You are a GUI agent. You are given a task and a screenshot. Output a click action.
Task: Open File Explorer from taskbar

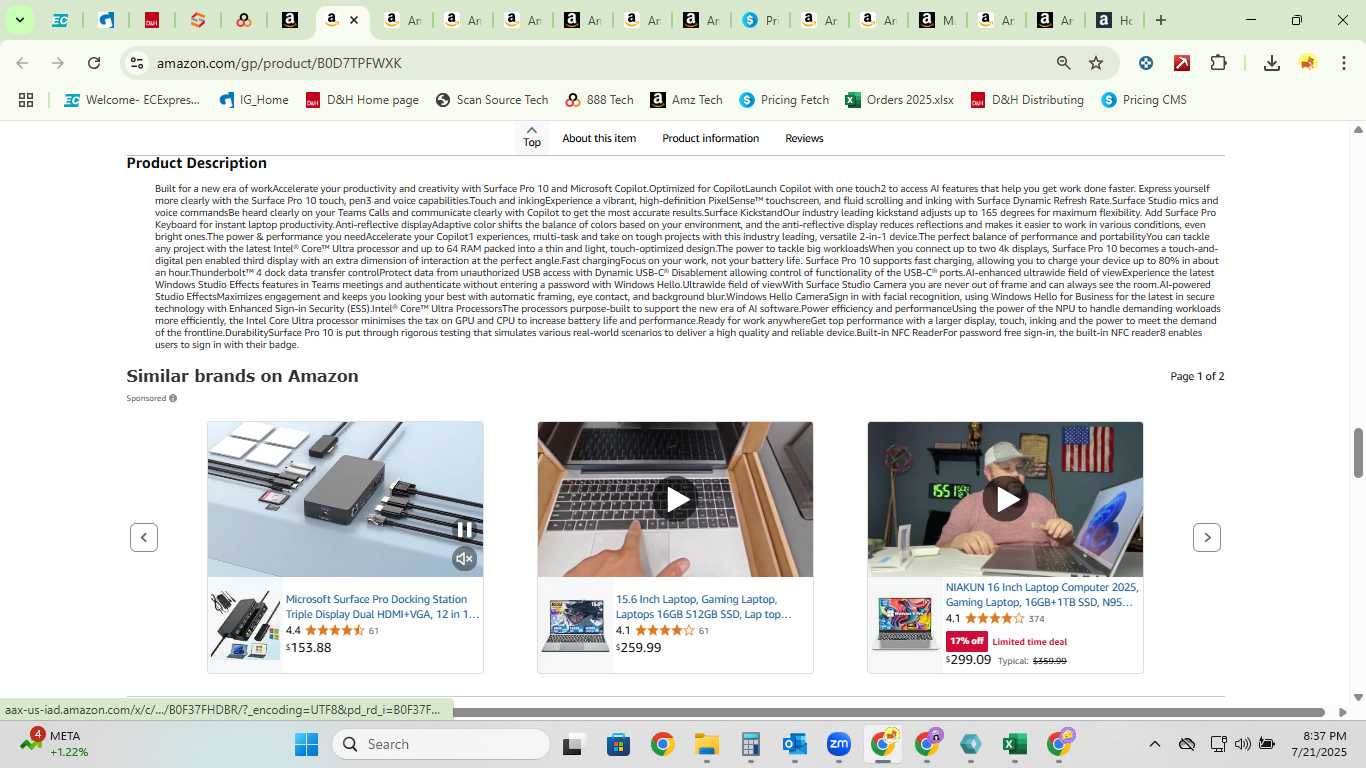pyautogui.click(x=707, y=744)
